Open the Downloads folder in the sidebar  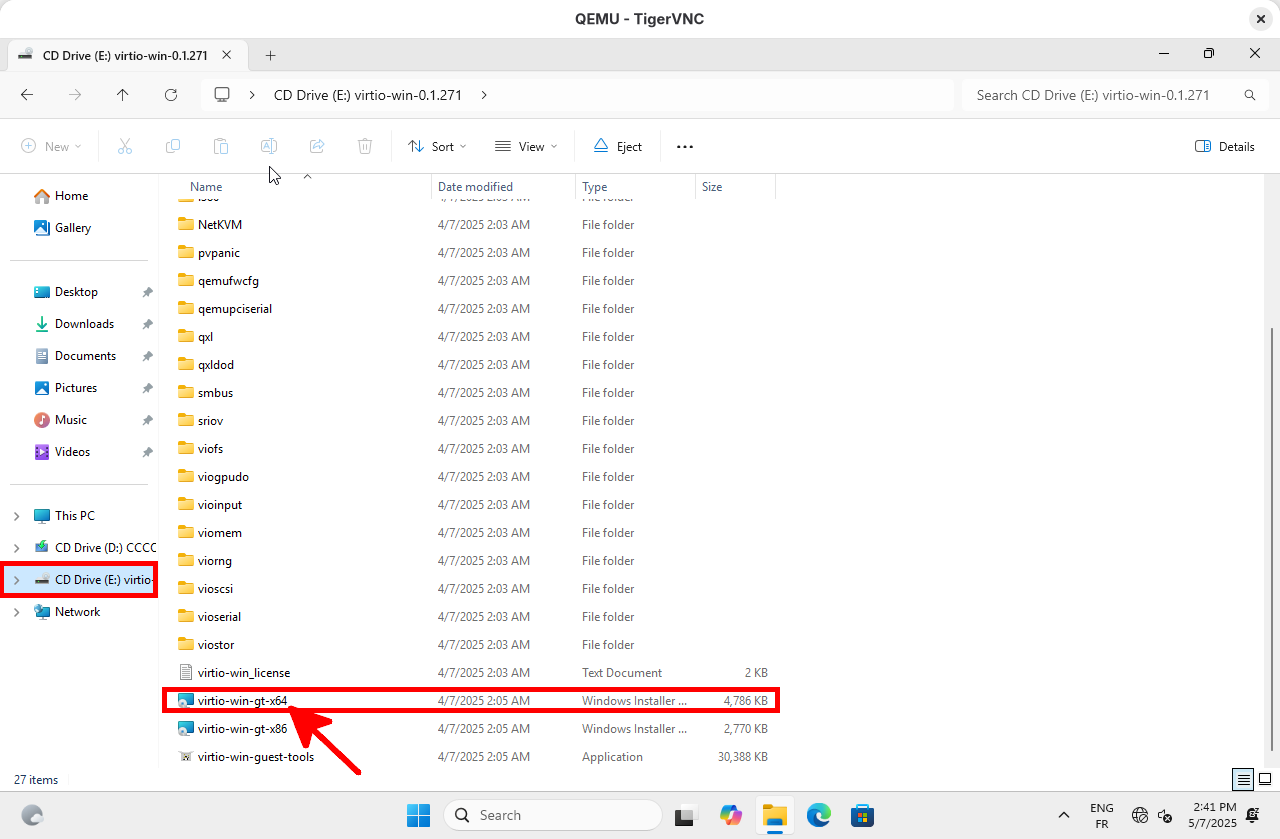tap(82, 323)
